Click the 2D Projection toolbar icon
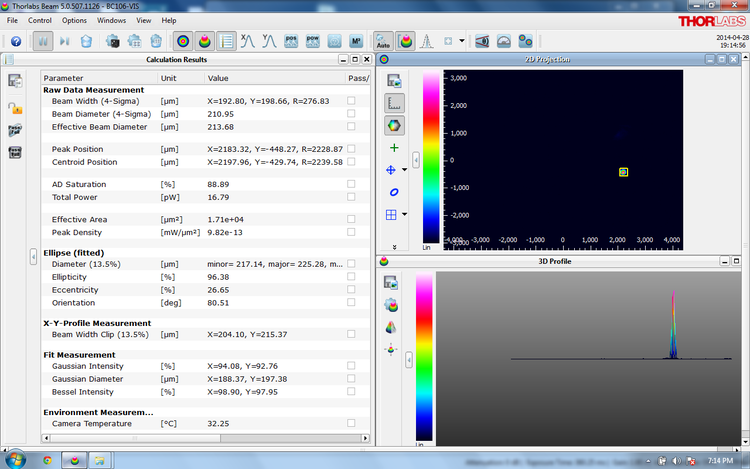Viewport: 750px width, 469px height. click(182, 41)
